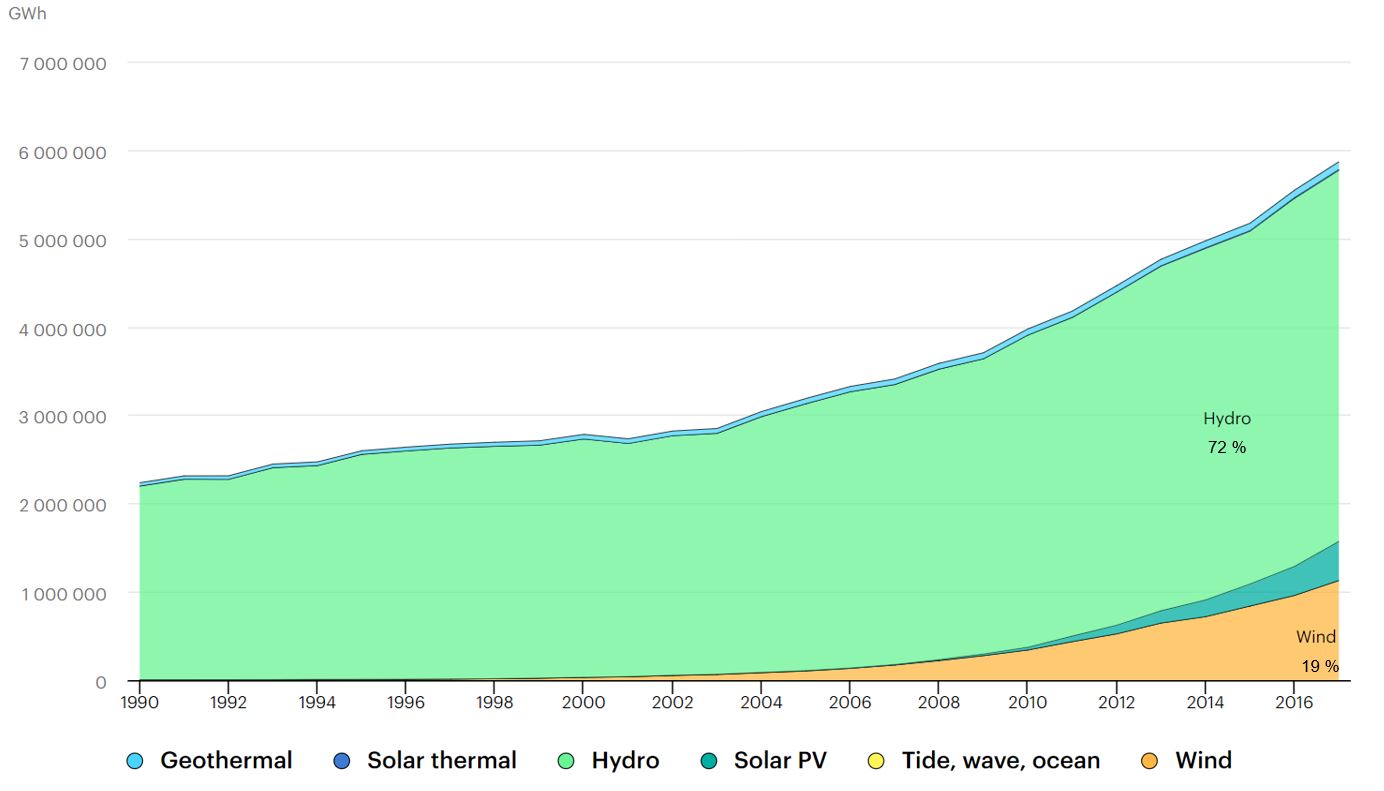Click the 2012 x-axis label
1384x791 pixels.
(1115, 702)
